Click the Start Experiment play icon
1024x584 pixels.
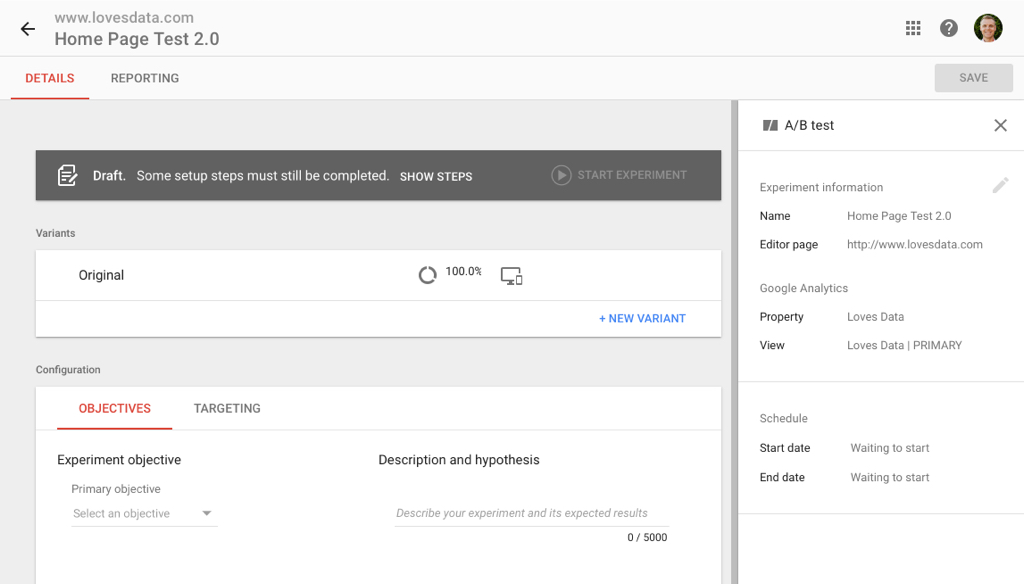(x=560, y=175)
